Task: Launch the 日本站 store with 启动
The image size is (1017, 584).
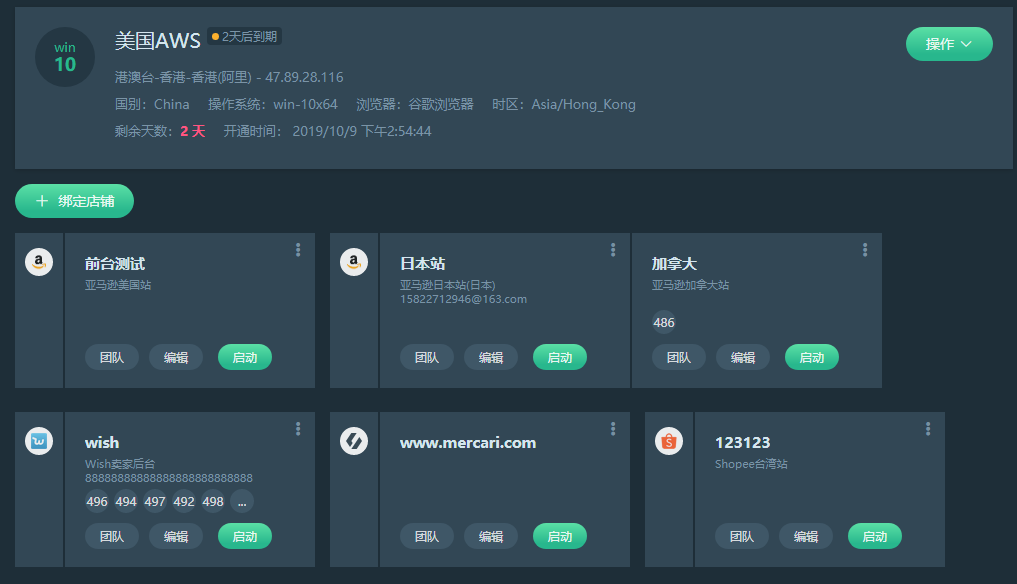Action: click(x=560, y=358)
